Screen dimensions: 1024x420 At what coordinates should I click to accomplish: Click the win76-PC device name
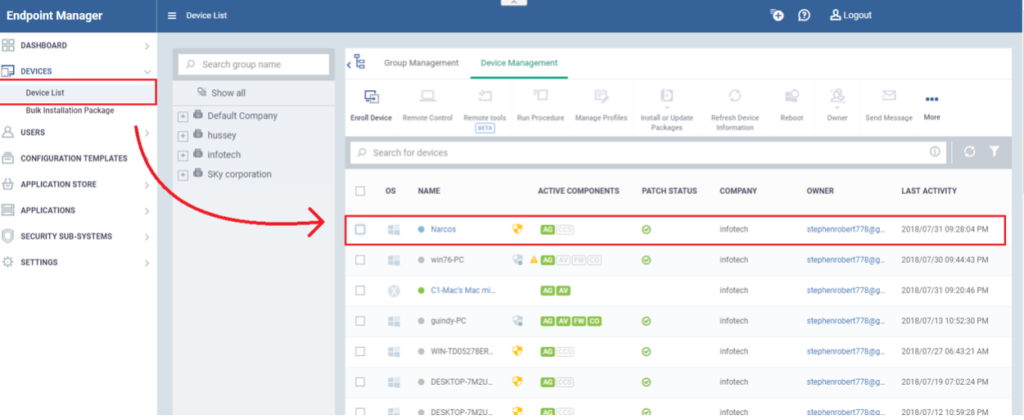(x=447, y=260)
